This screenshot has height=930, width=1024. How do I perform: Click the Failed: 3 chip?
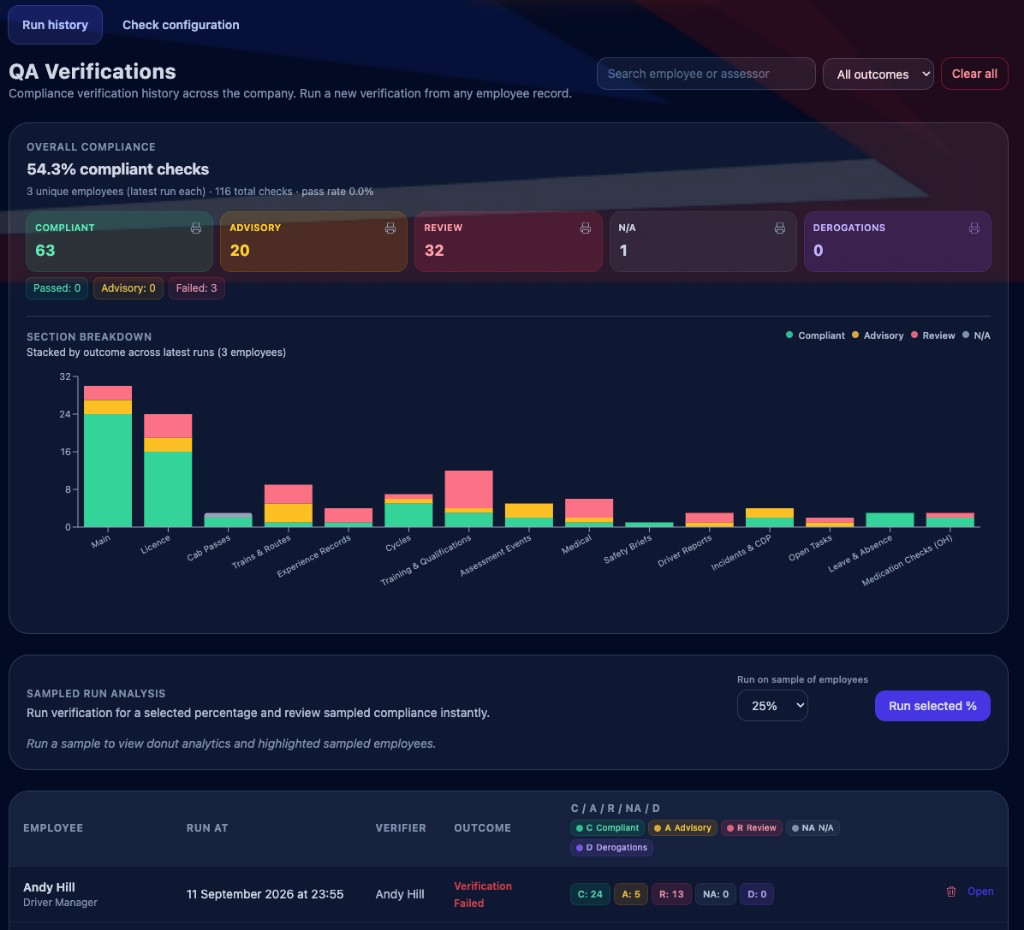pos(197,288)
